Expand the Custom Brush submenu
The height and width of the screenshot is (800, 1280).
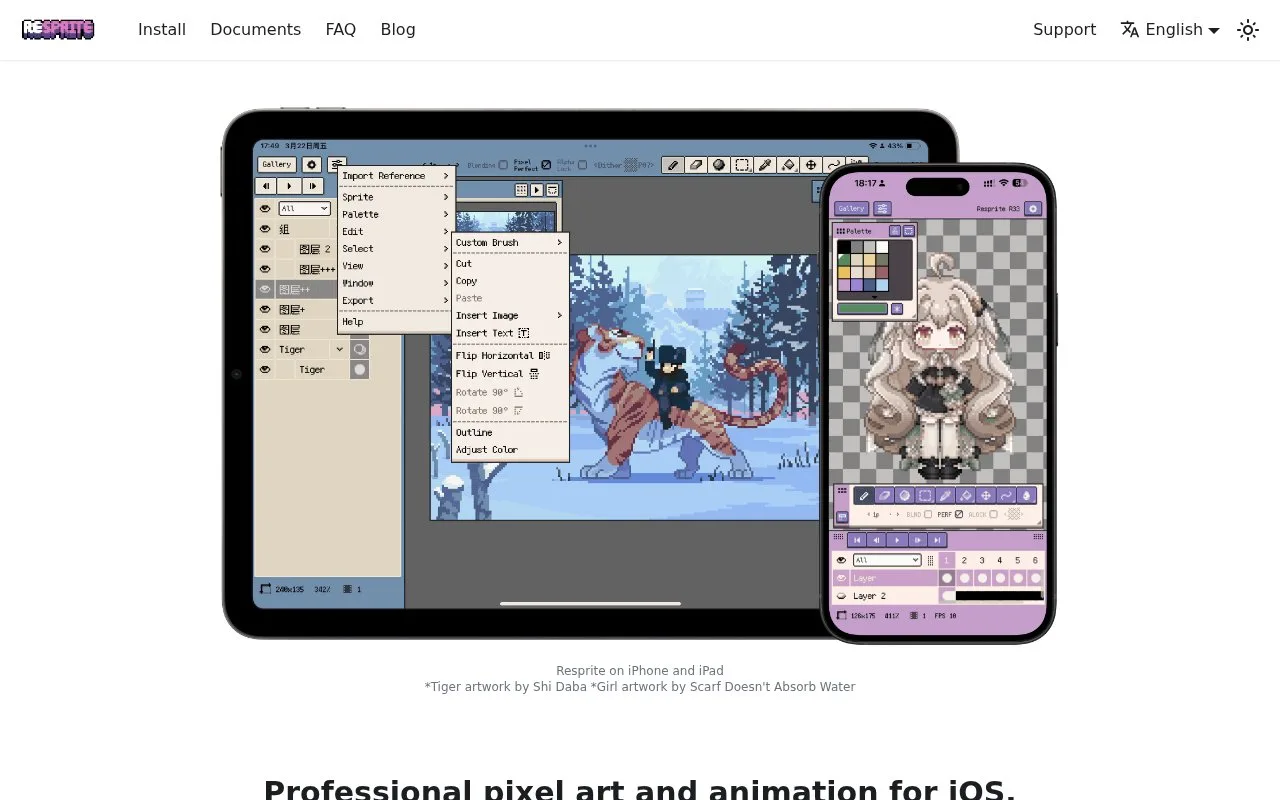tap(510, 243)
